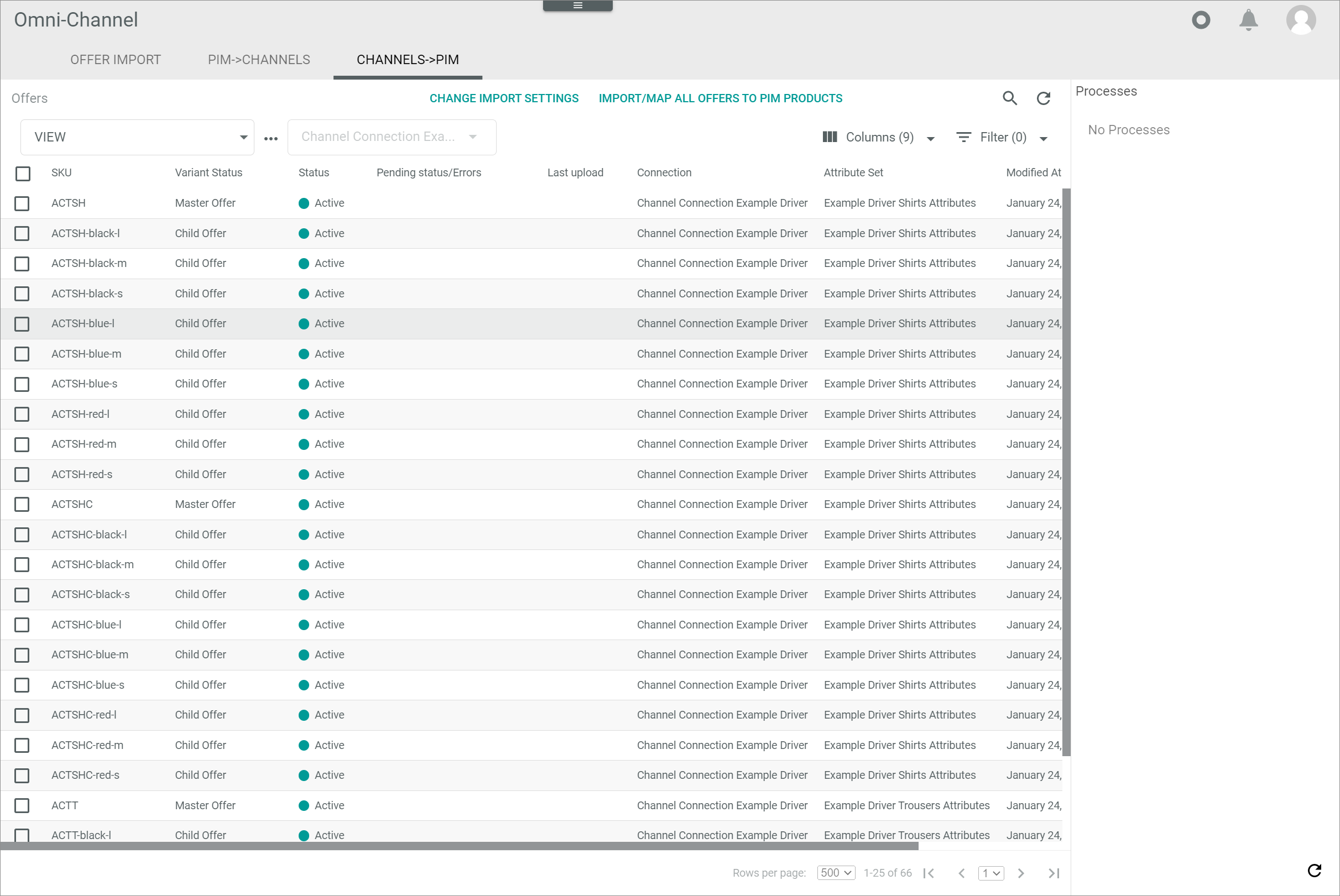Select the ACTSHC-black-s SKU cell

coord(90,594)
